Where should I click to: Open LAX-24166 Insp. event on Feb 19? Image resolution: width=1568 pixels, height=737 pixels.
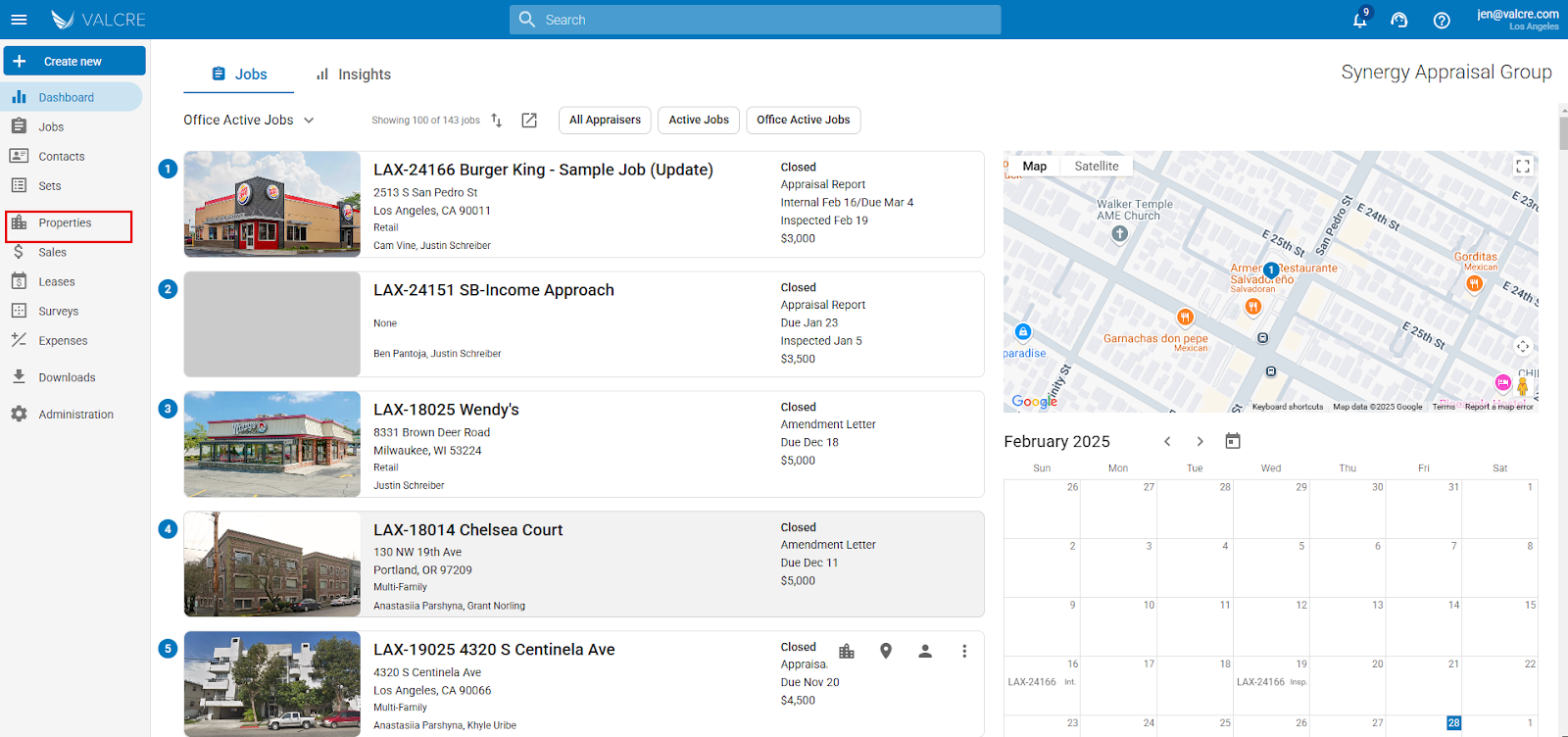point(1272,682)
